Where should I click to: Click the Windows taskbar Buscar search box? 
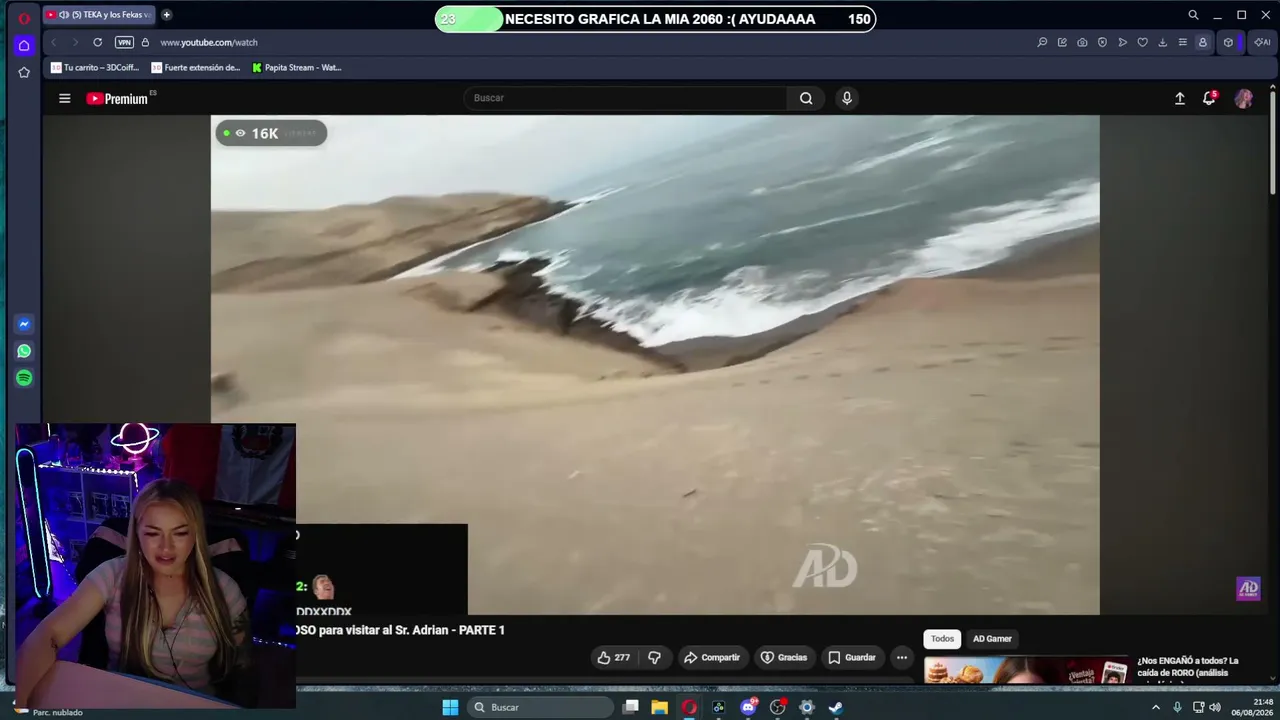[540, 707]
